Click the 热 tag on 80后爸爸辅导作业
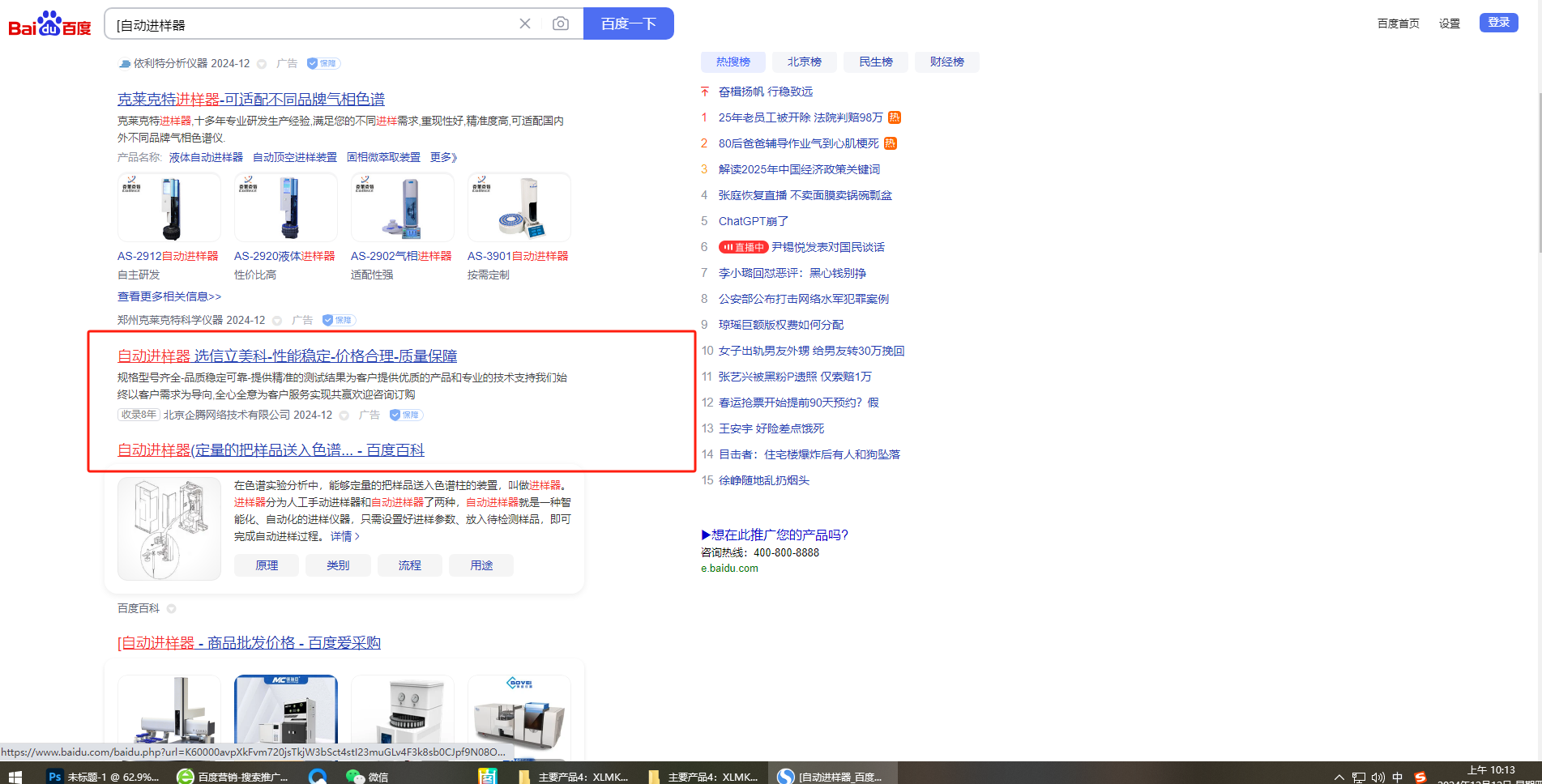This screenshot has width=1542, height=784. [x=891, y=143]
